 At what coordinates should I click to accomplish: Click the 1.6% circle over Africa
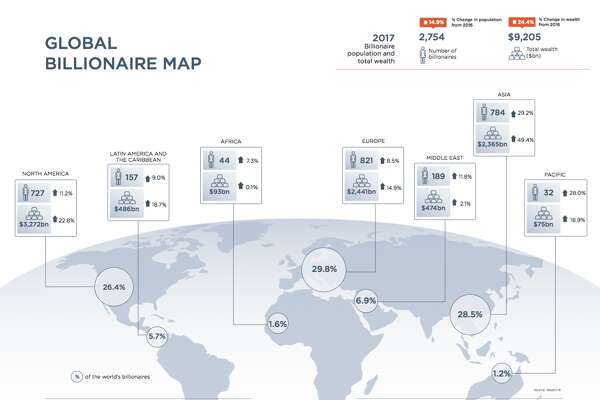pos(277,324)
